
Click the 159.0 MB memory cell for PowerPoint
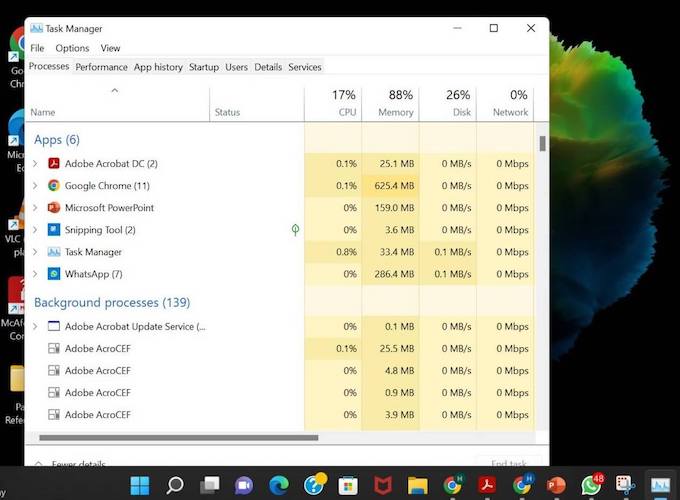pos(390,208)
